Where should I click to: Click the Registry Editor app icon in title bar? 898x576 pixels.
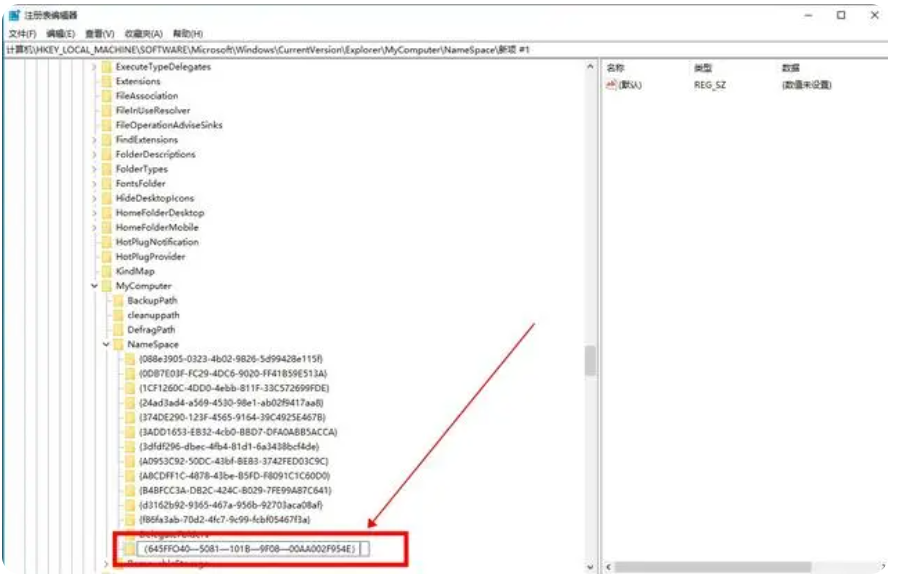point(14,15)
